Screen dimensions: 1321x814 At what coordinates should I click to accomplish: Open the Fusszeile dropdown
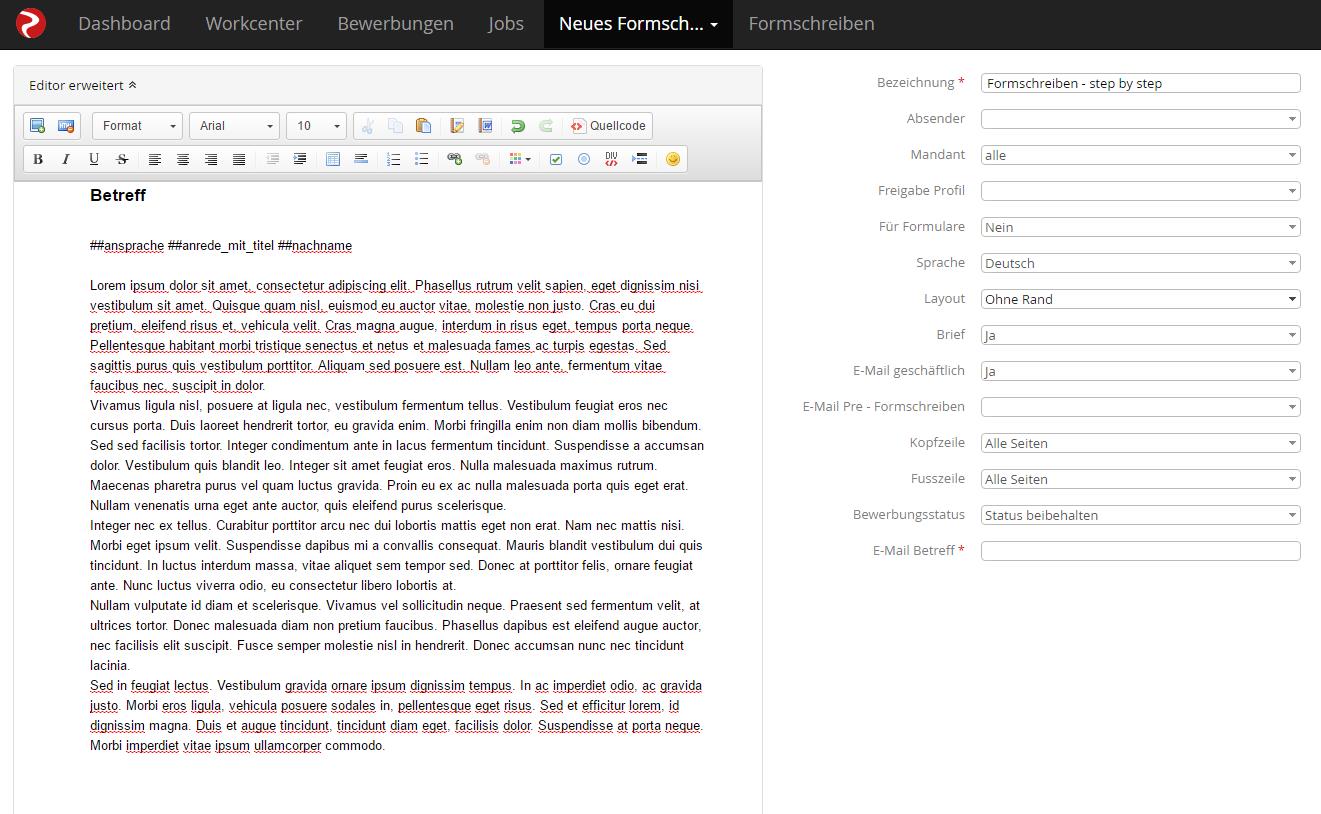1141,479
